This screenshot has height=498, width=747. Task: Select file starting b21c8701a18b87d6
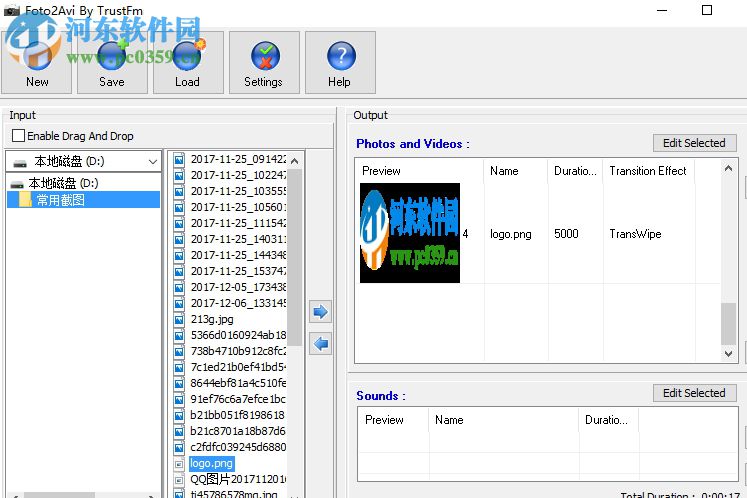238,431
